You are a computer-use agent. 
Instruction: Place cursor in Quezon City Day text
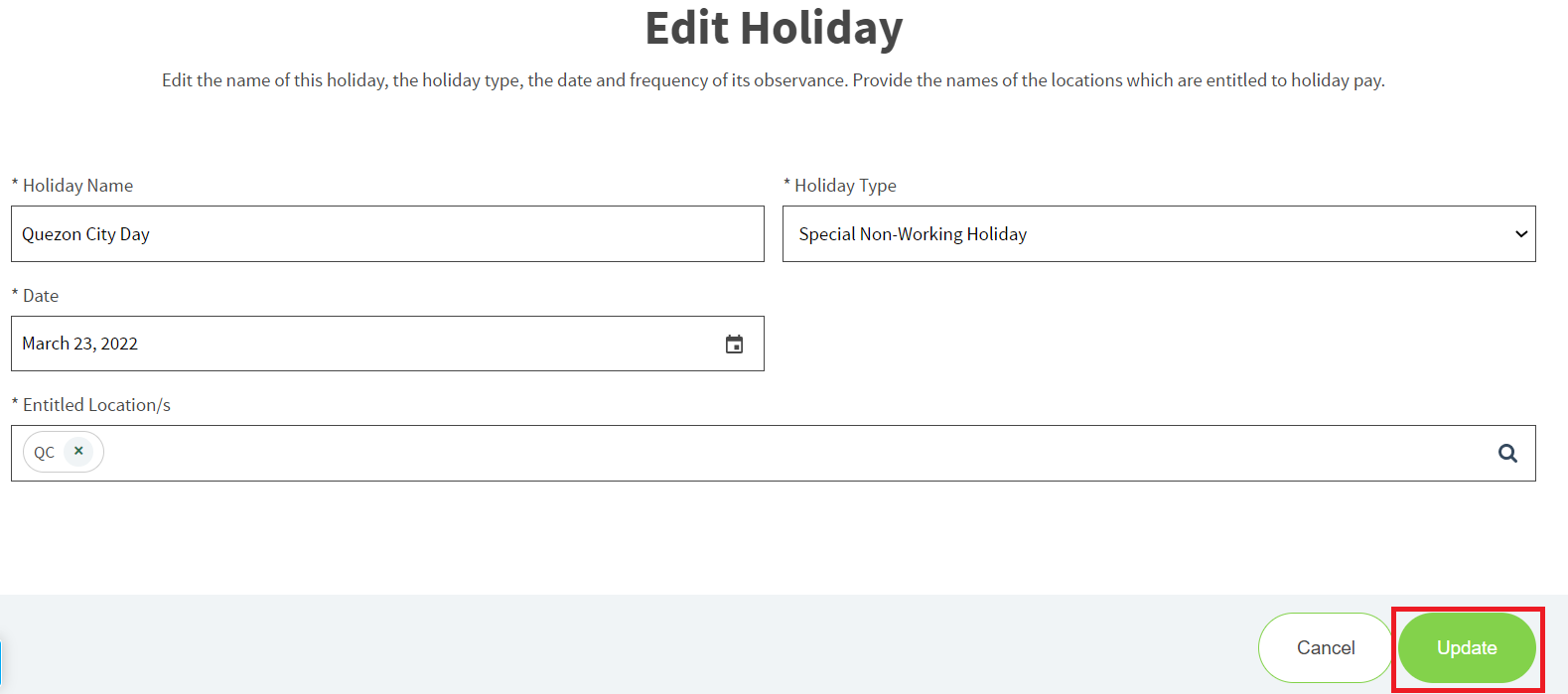(85, 234)
